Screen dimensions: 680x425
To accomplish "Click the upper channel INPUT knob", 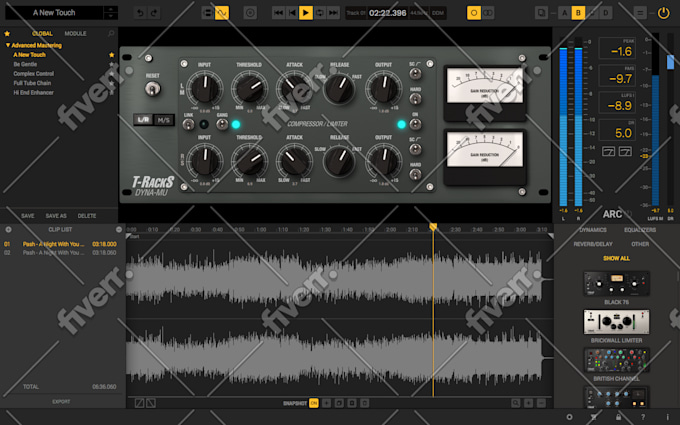I will 205,88.
